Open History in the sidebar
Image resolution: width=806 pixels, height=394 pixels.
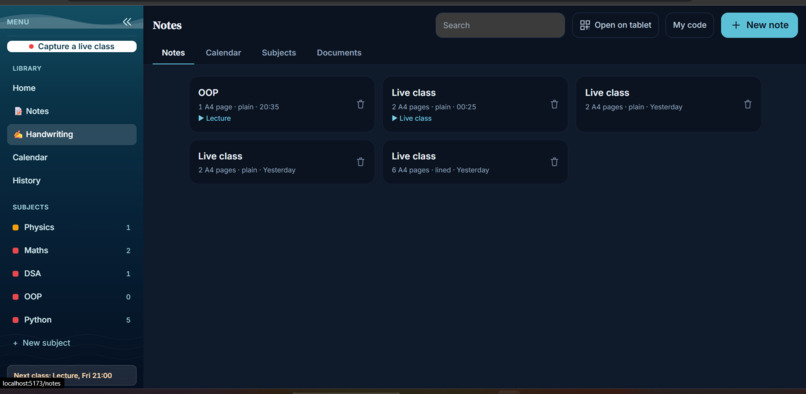pos(72,181)
